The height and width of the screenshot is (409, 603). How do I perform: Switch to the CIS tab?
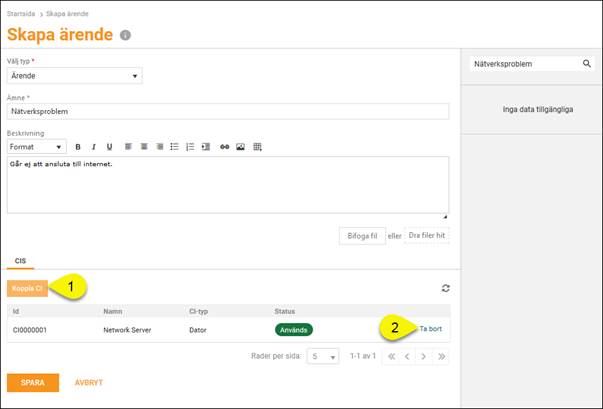pos(19,260)
